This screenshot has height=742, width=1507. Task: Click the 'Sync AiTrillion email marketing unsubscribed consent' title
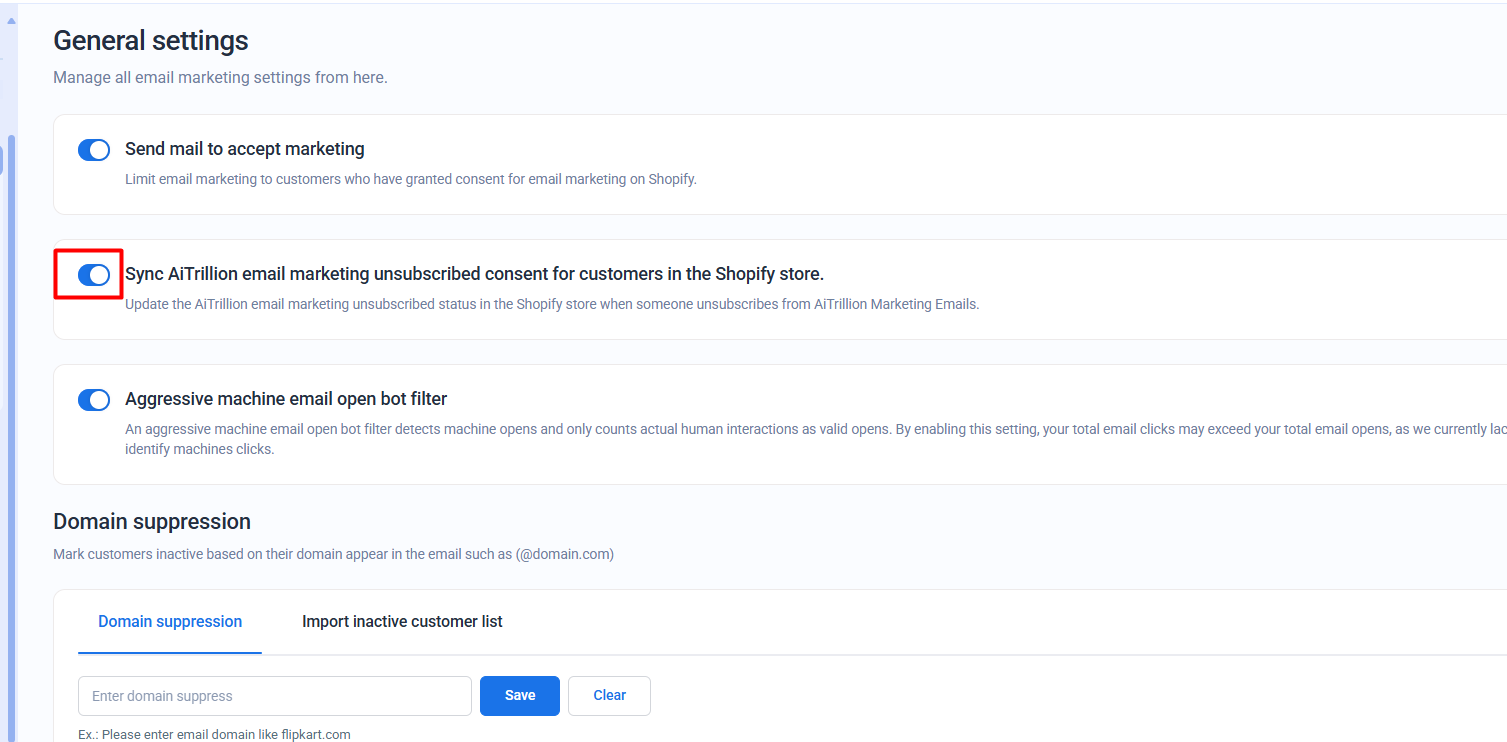click(474, 274)
